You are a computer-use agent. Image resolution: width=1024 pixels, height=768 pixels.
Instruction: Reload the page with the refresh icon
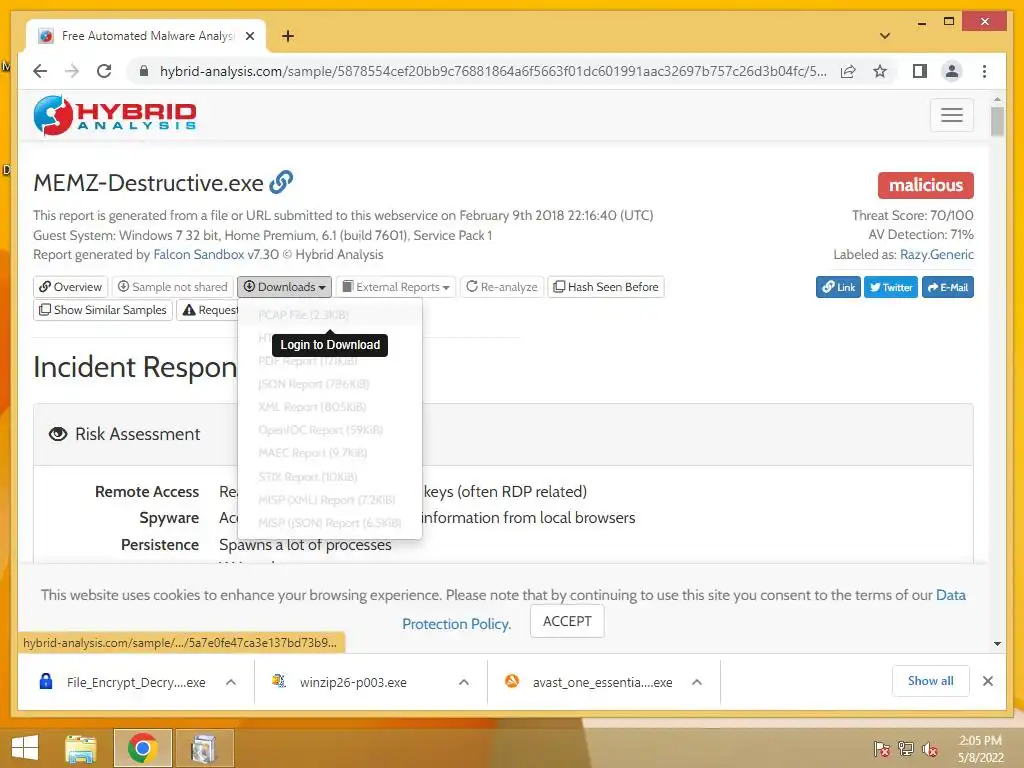[x=104, y=71]
